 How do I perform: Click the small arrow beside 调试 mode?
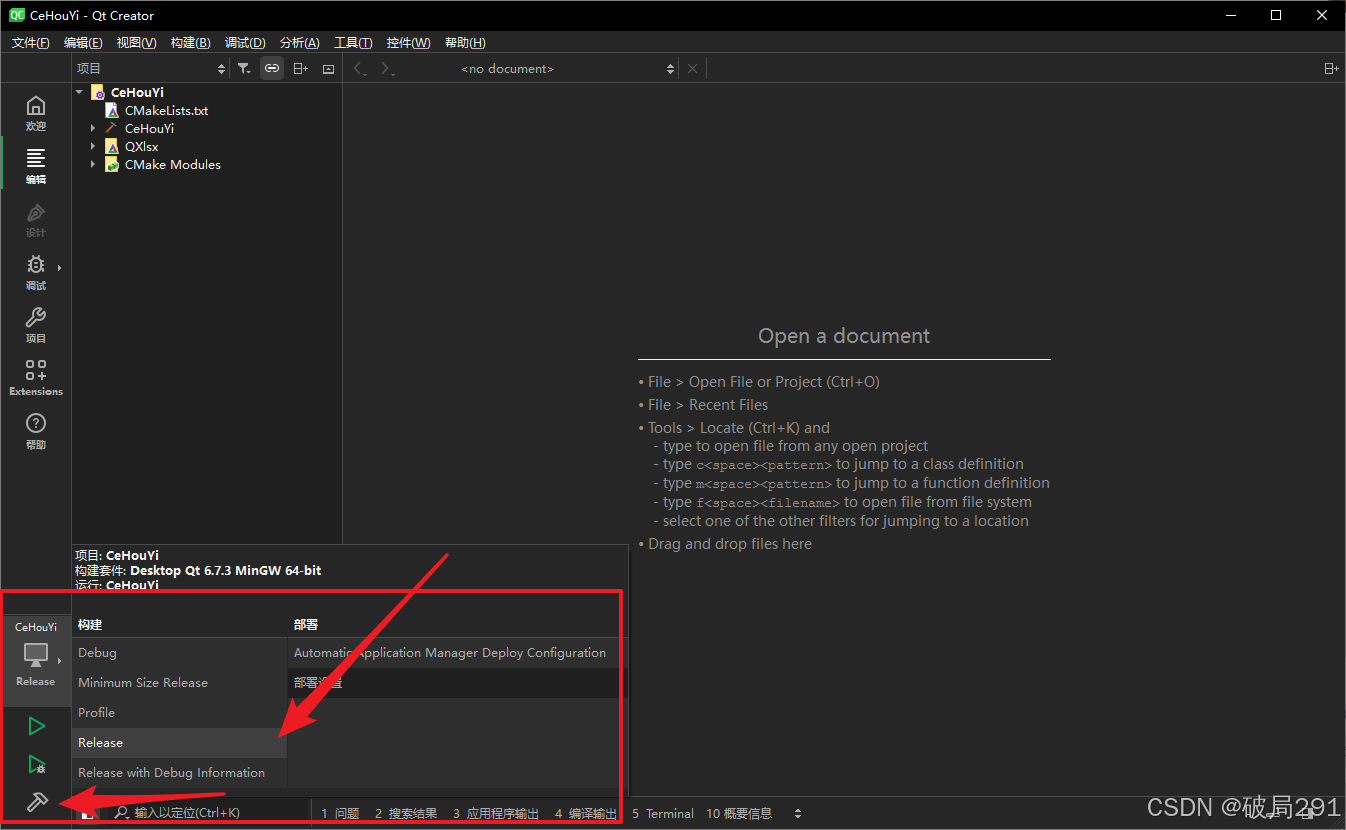tap(60, 267)
